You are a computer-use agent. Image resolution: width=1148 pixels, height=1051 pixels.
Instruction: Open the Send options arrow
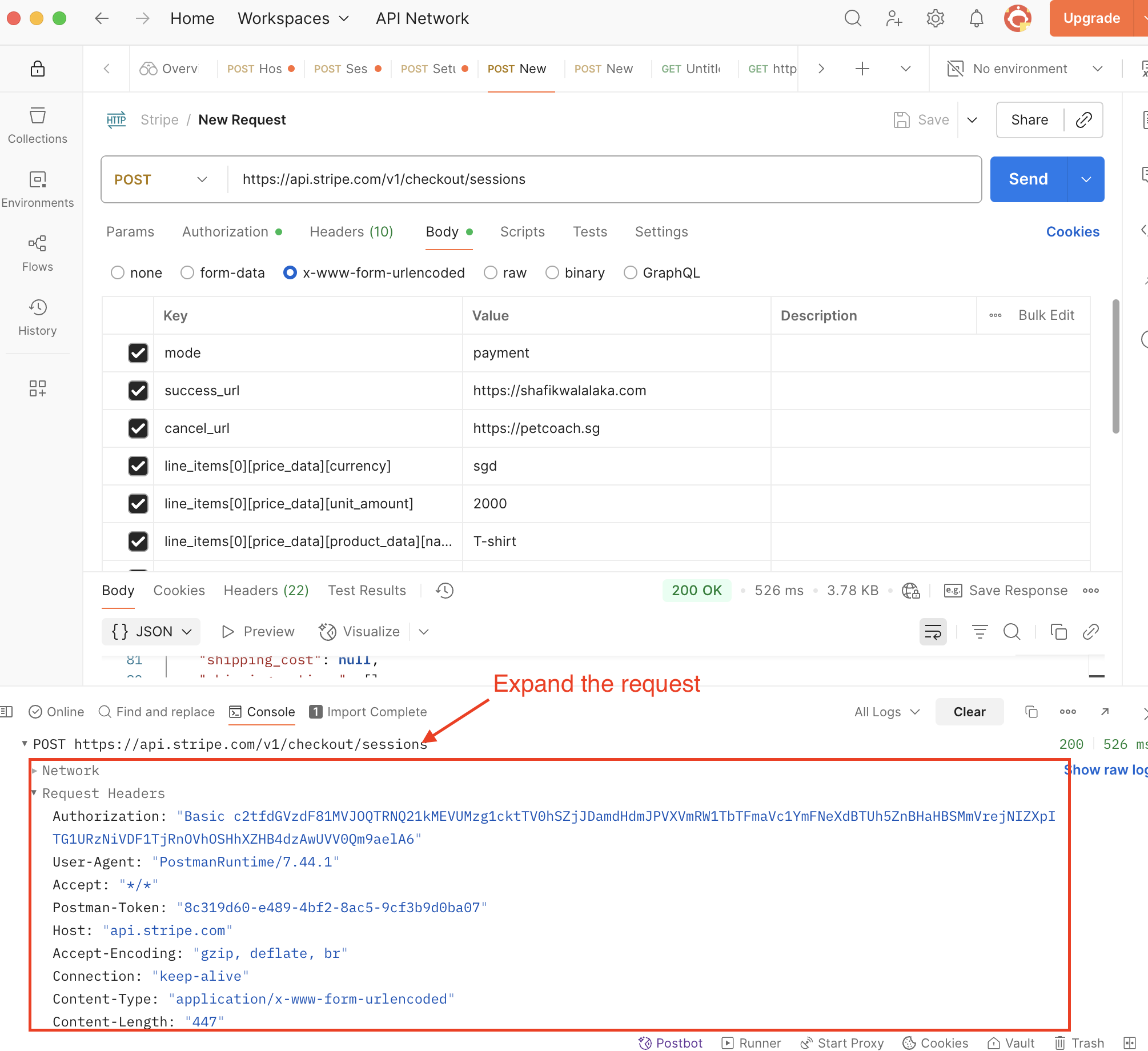(x=1086, y=179)
